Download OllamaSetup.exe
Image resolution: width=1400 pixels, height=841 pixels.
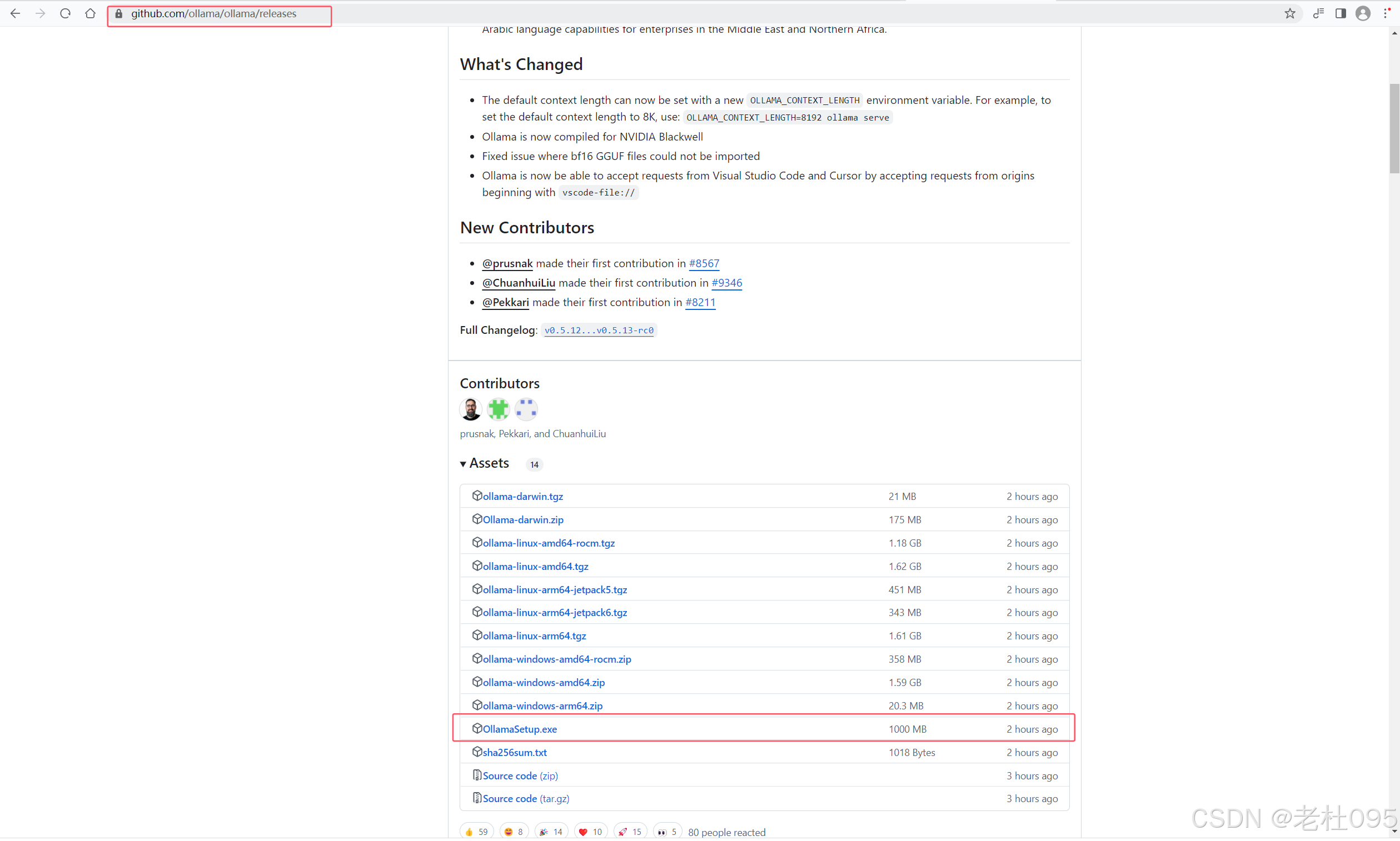(520, 729)
